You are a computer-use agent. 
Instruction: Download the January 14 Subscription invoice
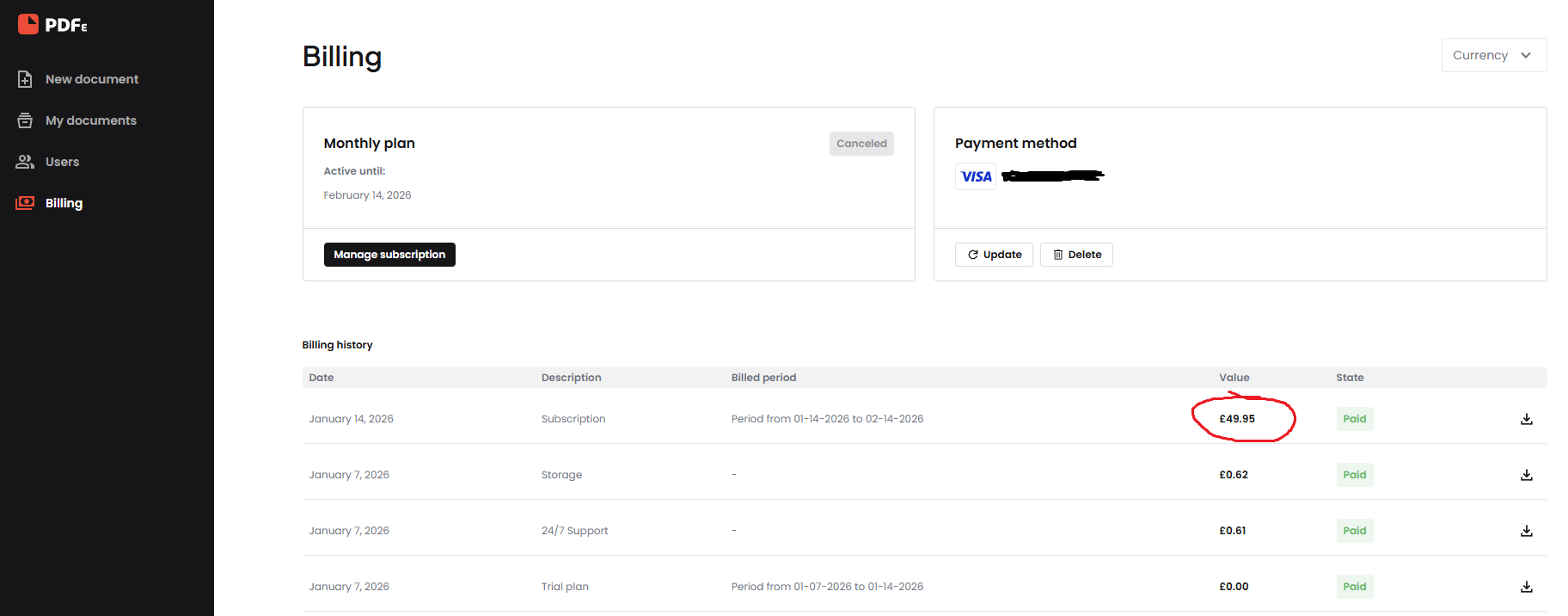[x=1527, y=419]
